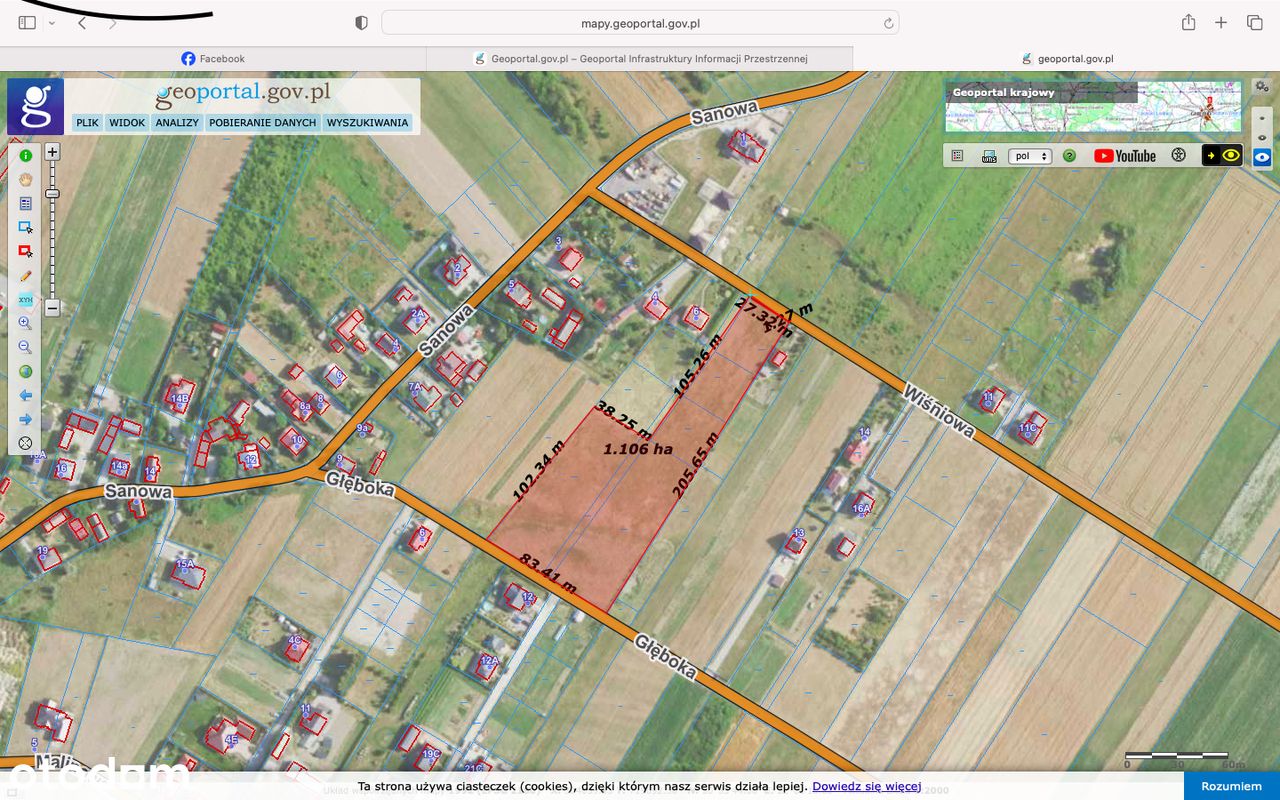Open a new tab with plus
Viewport: 1280px width, 800px height.
click(1221, 22)
